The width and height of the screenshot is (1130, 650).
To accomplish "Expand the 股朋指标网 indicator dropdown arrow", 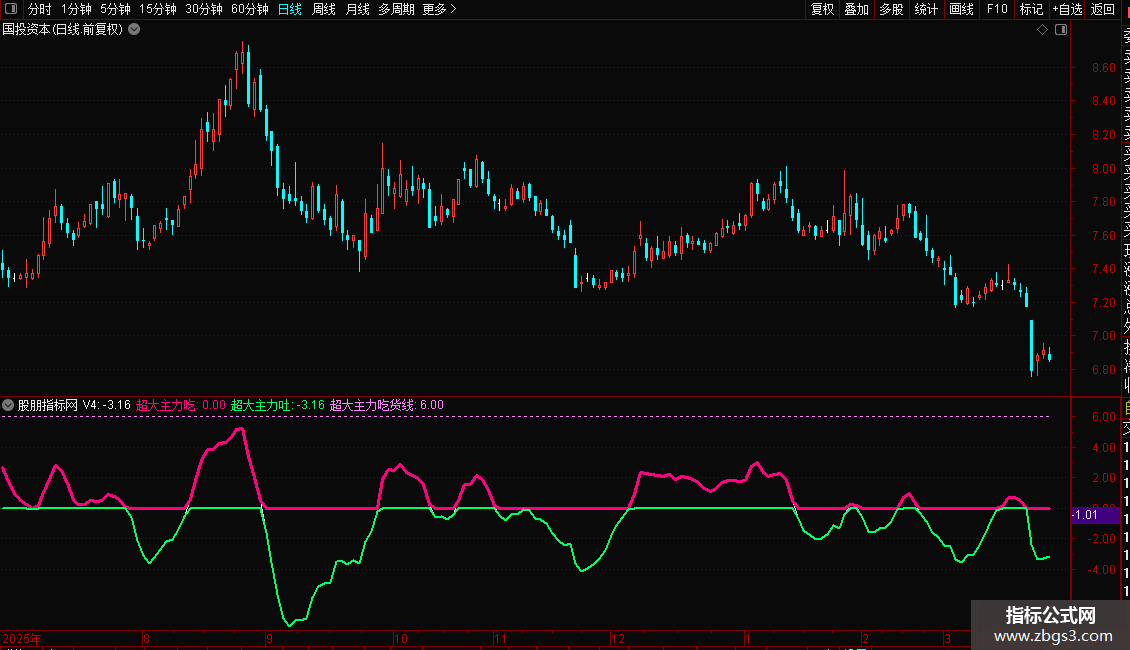I will click(x=9, y=405).
